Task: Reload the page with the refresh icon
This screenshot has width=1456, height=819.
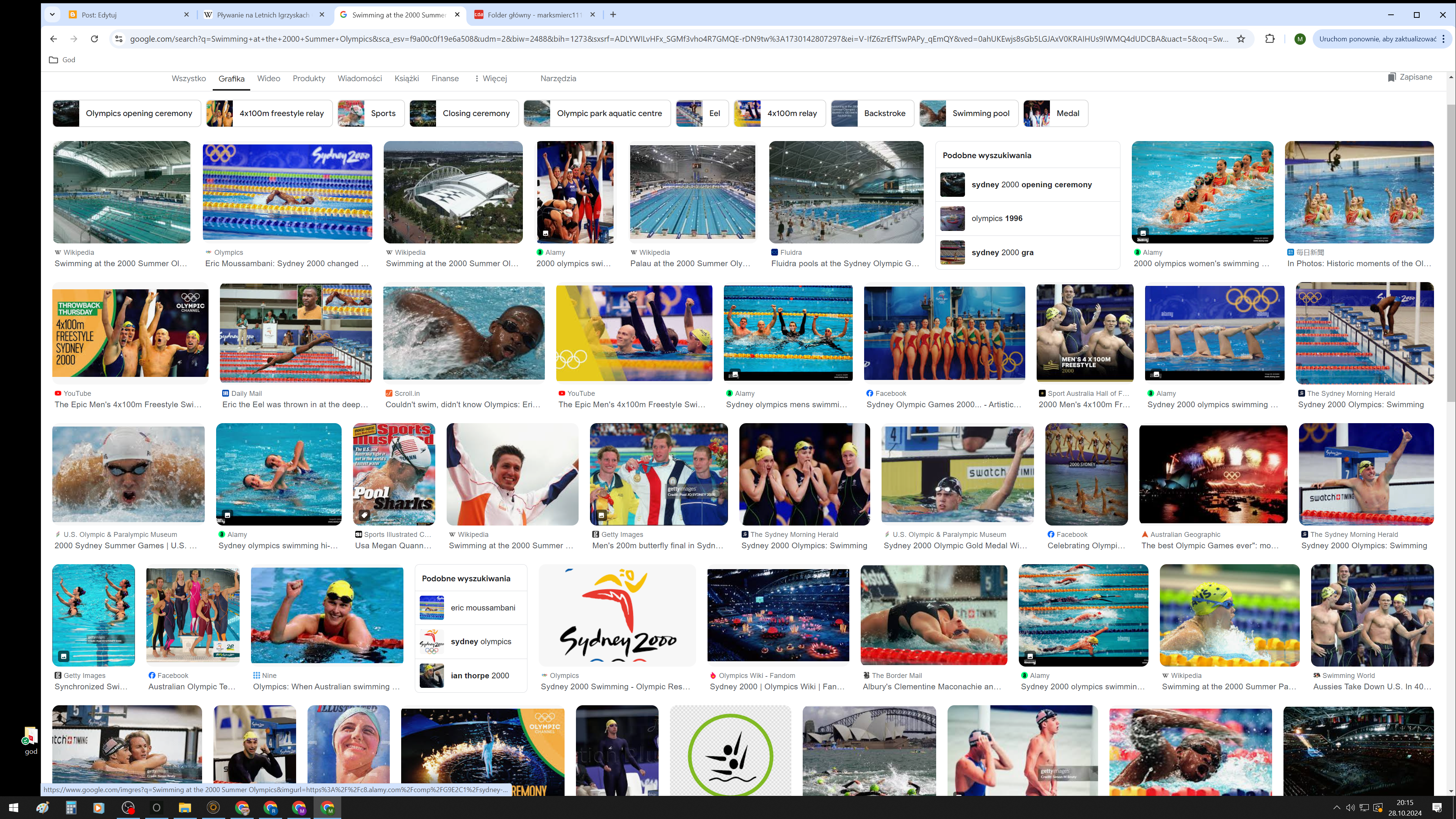Action: [94, 39]
